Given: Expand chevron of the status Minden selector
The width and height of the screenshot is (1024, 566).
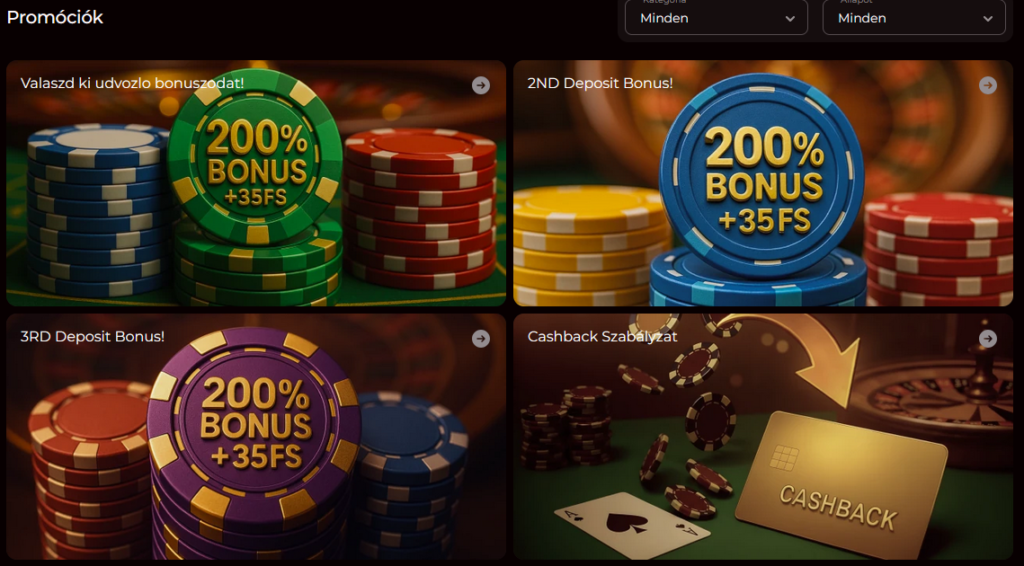Looking at the screenshot, I should [x=988, y=19].
